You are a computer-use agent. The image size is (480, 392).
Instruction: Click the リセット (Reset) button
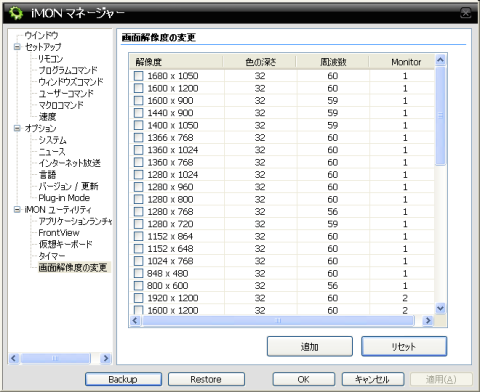pyautogui.click(x=404, y=346)
